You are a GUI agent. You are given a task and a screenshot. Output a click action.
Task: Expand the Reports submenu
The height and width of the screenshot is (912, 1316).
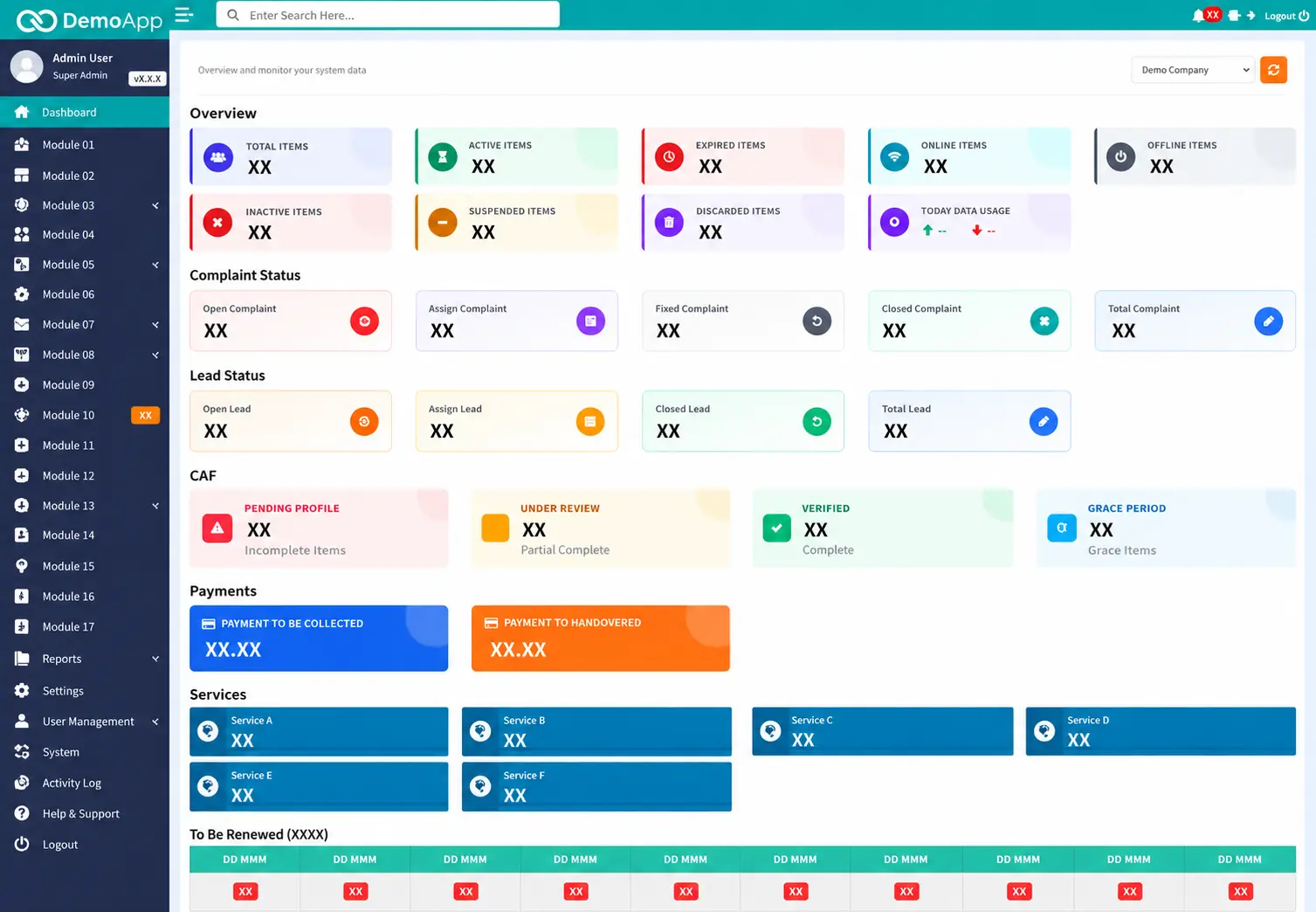click(x=155, y=660)
